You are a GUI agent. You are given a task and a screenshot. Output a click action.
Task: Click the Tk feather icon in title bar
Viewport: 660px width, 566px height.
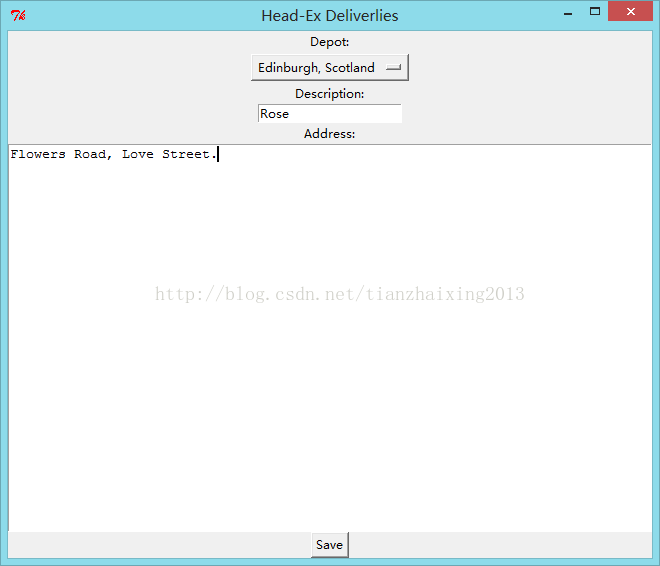[18, 15]
